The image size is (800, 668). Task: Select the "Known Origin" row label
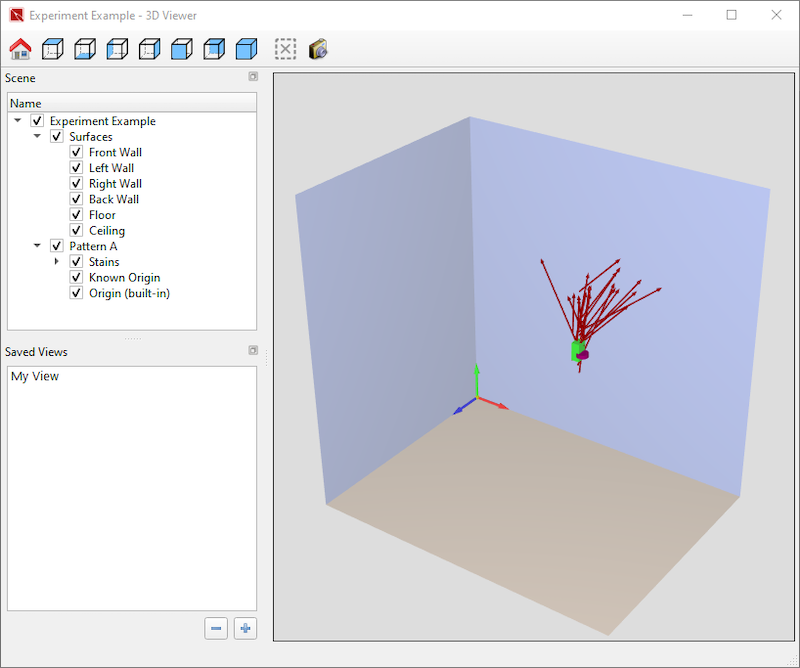[124, 278]
